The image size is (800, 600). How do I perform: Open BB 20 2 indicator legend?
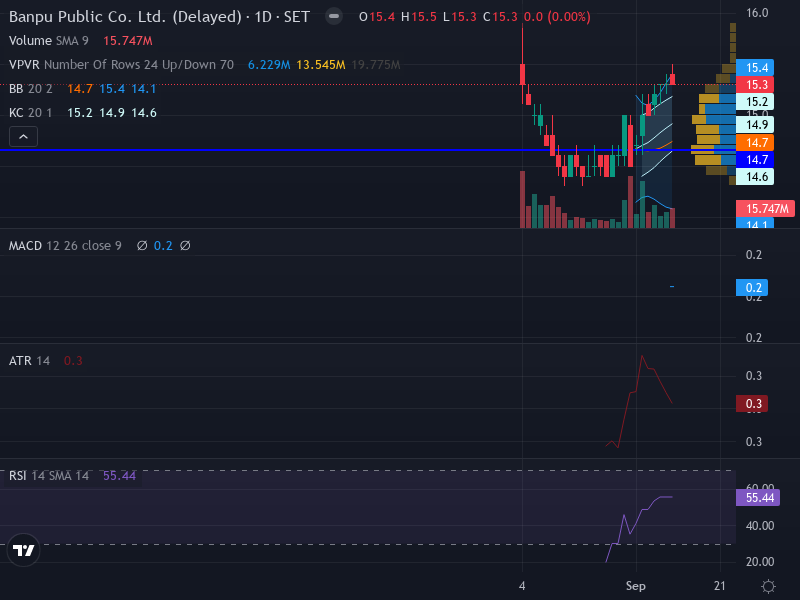pos(31,89)
